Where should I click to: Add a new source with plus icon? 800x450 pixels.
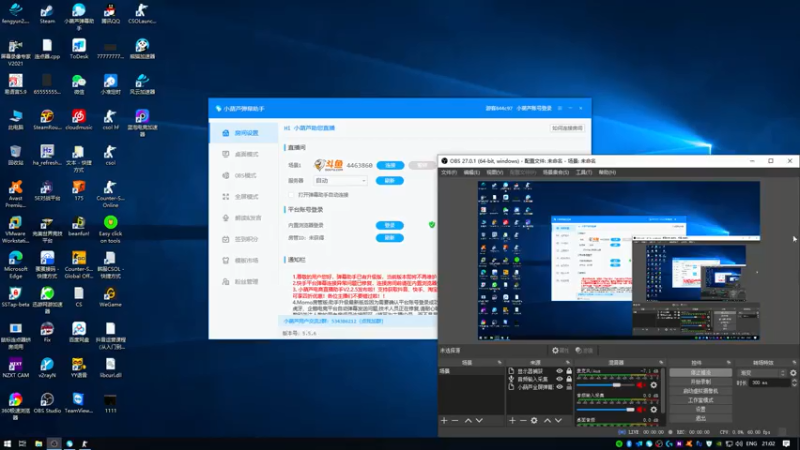click(x=512, y=420)
